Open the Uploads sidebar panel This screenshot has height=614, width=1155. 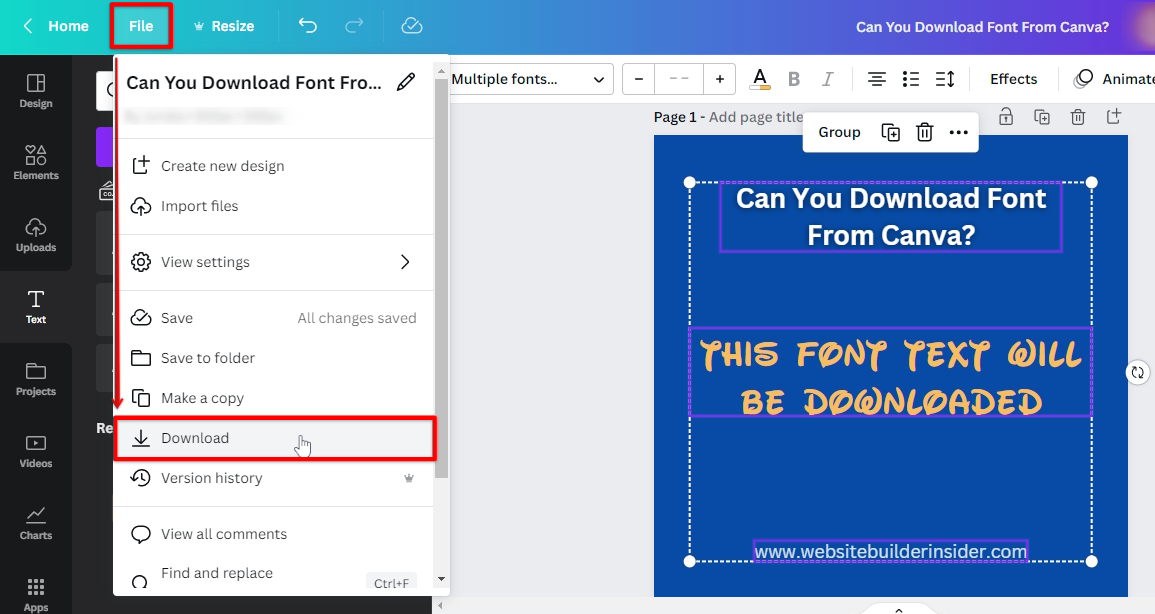tap(36, 232)
